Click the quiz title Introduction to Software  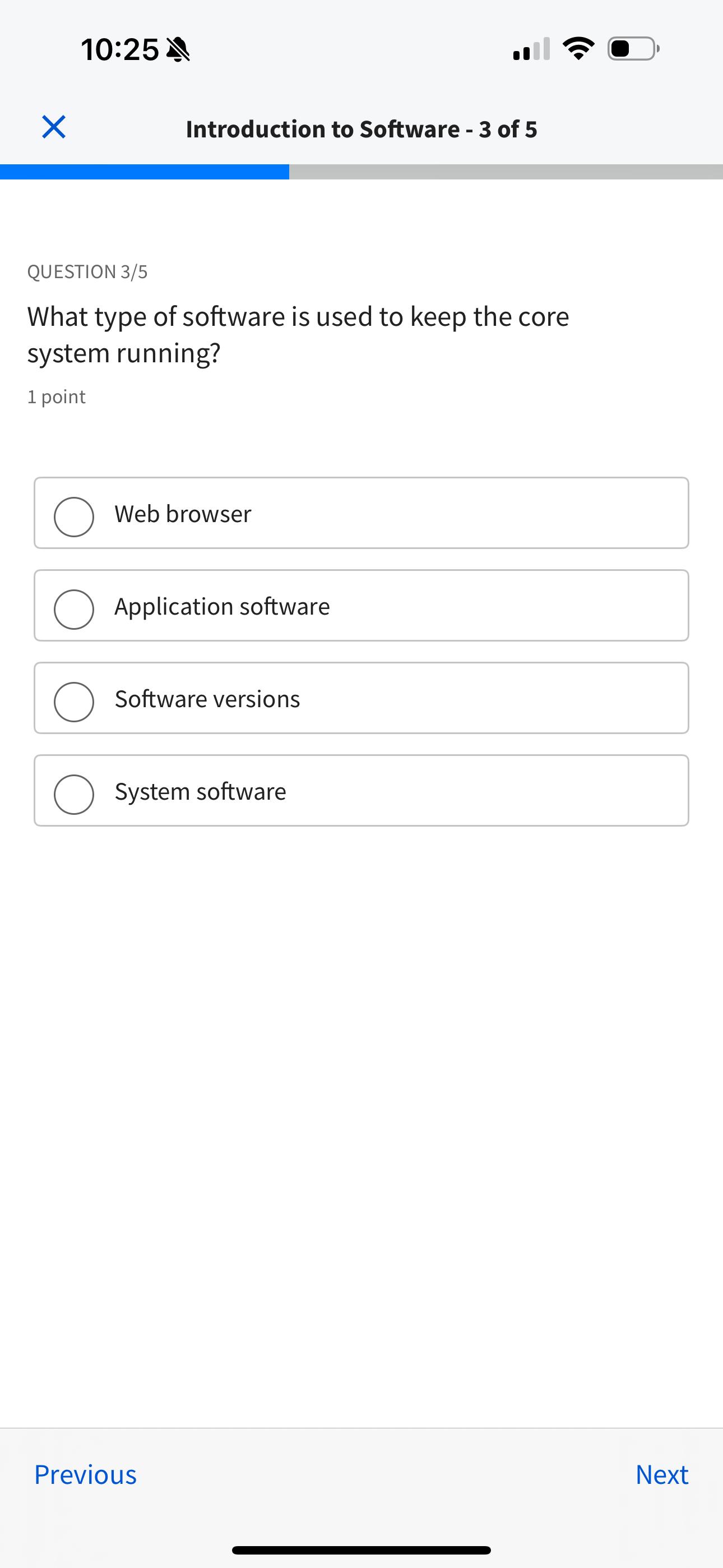361,128
